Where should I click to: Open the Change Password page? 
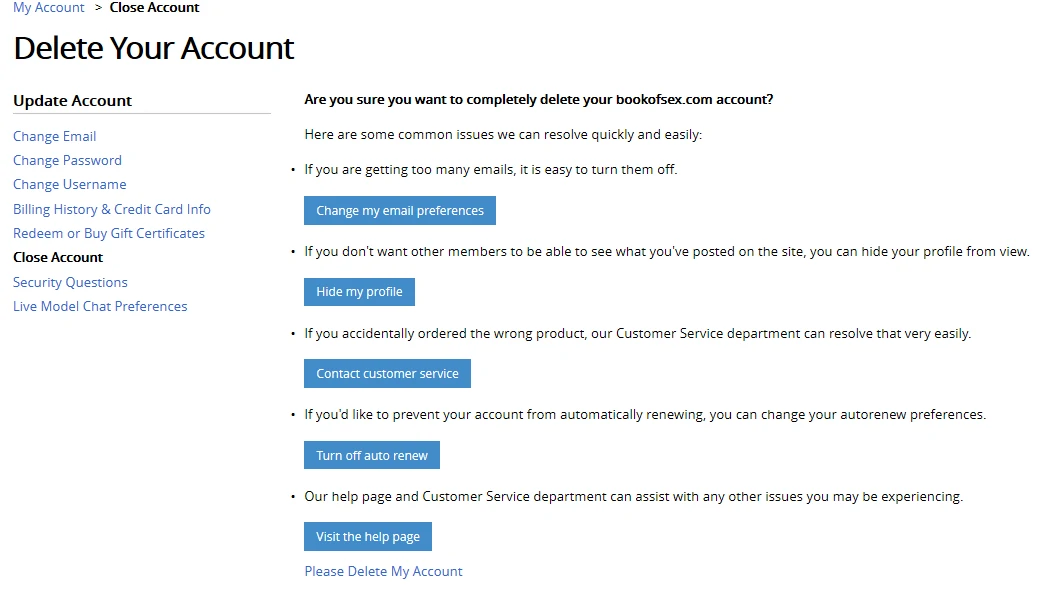(x=67, y=160)
